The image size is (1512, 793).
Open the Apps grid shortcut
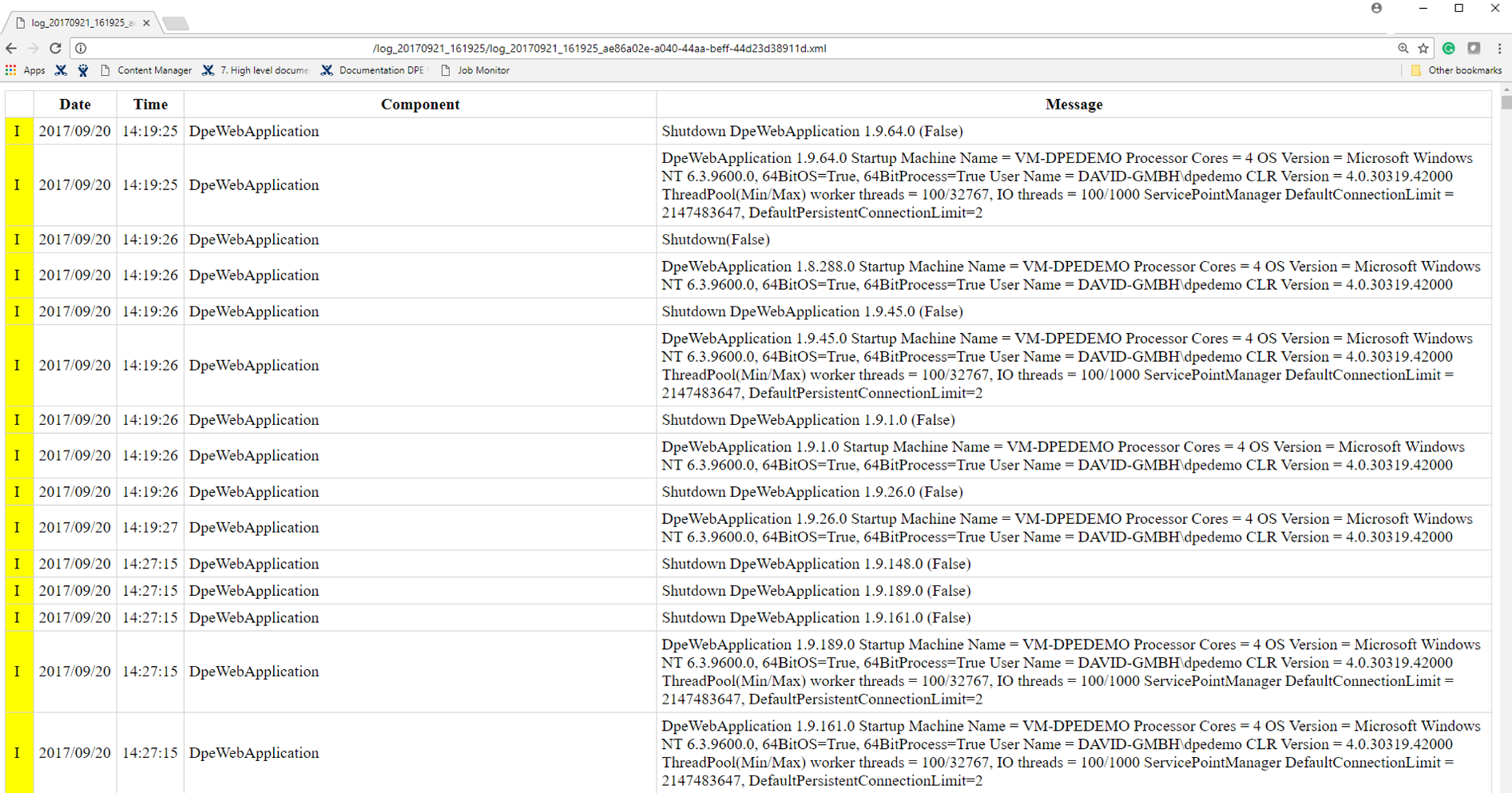click(x=25, y=70)
